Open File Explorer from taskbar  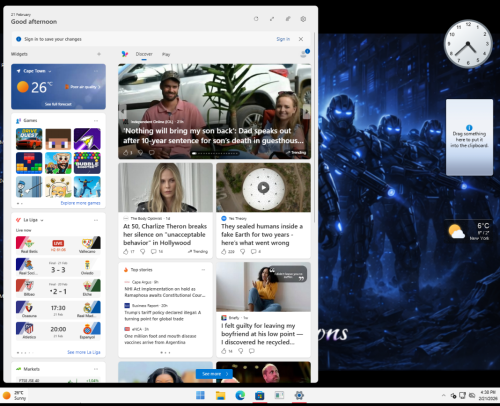pos(220,395)
